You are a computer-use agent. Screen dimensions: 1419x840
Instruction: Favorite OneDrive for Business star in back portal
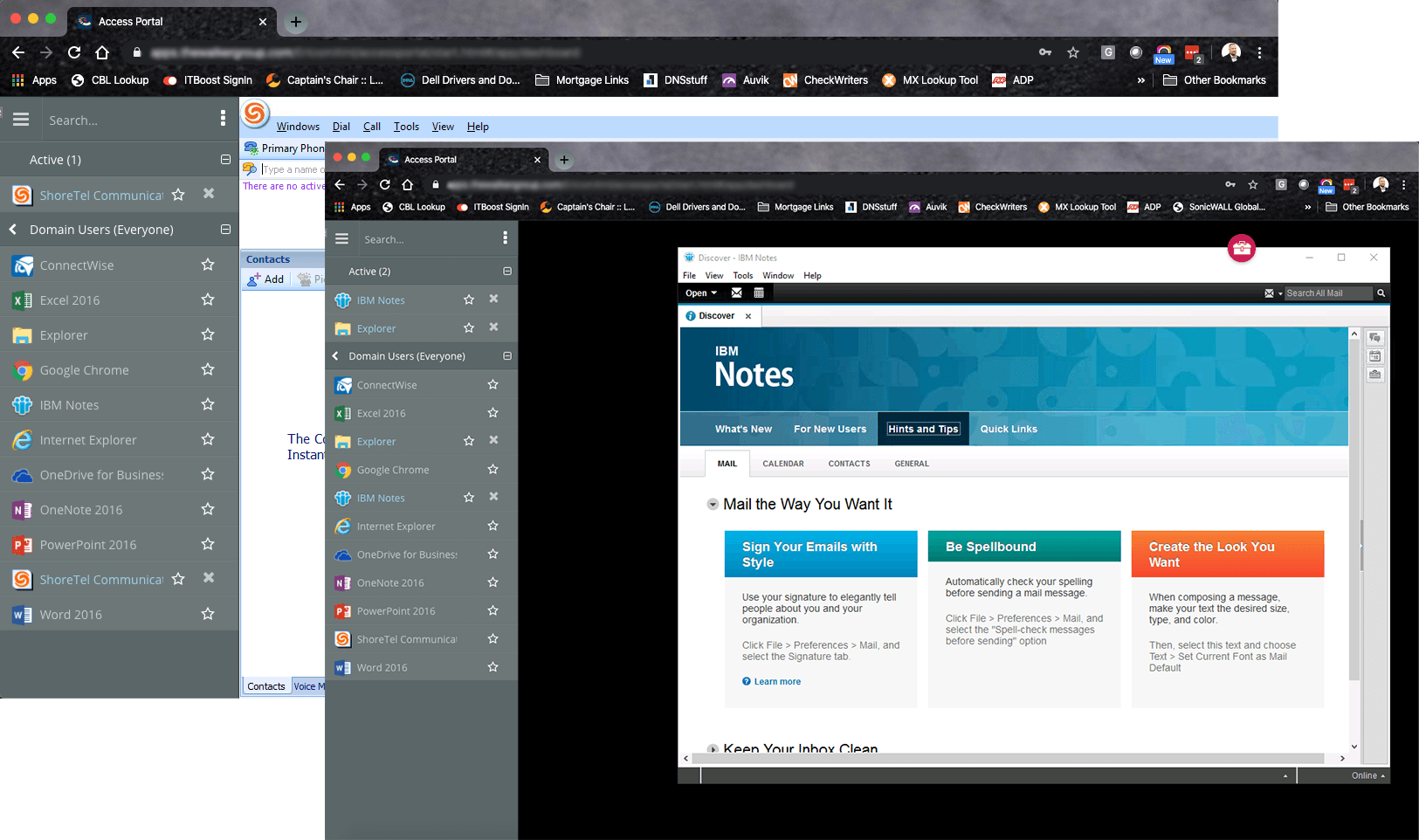pyautogui.click(x=208, y=474)
